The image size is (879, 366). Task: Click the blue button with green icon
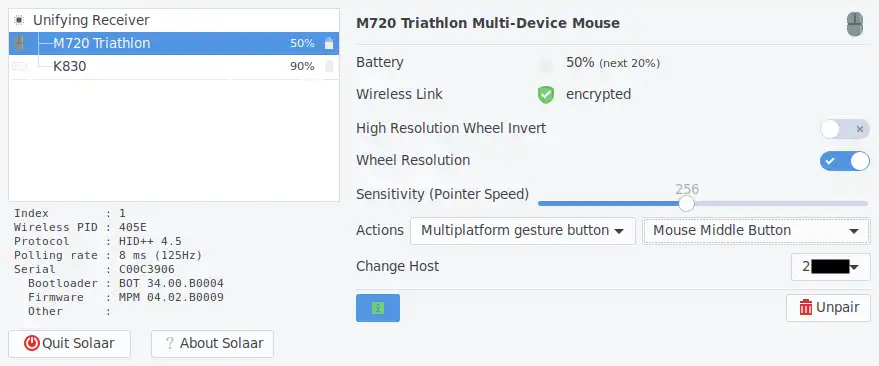click(378, 308)
